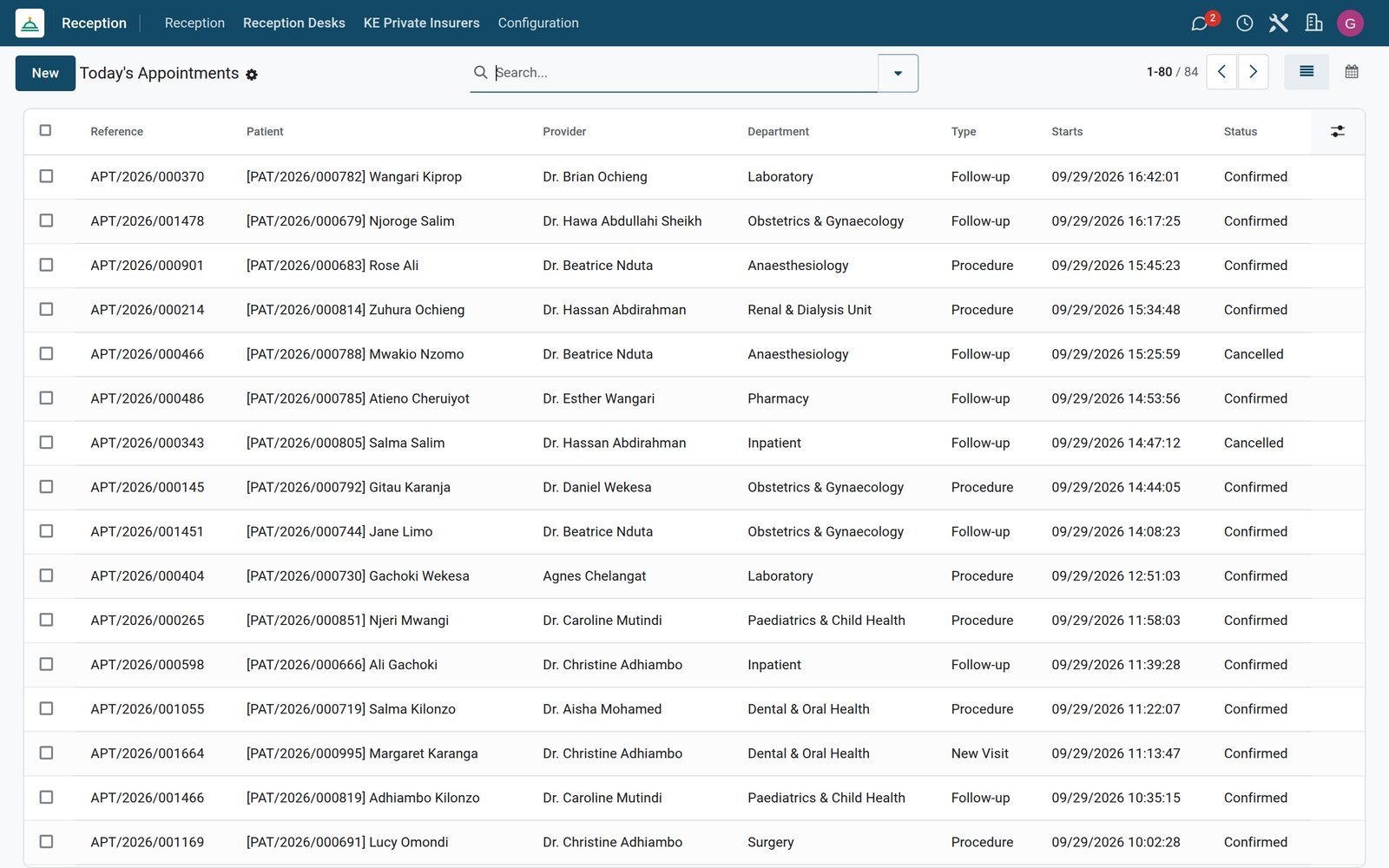Open the developer tools wrench icon

pos(1279,23)
